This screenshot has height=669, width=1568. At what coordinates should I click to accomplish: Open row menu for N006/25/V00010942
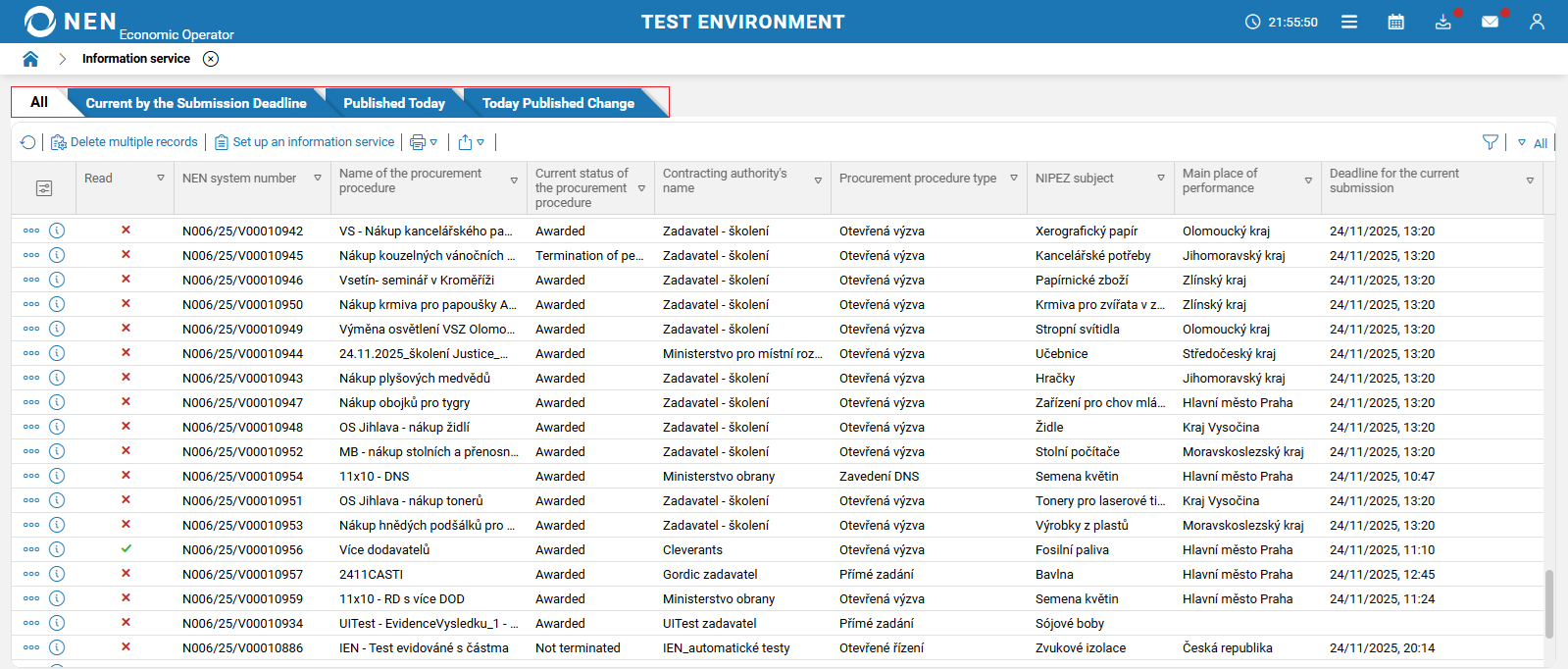(31, 231)
